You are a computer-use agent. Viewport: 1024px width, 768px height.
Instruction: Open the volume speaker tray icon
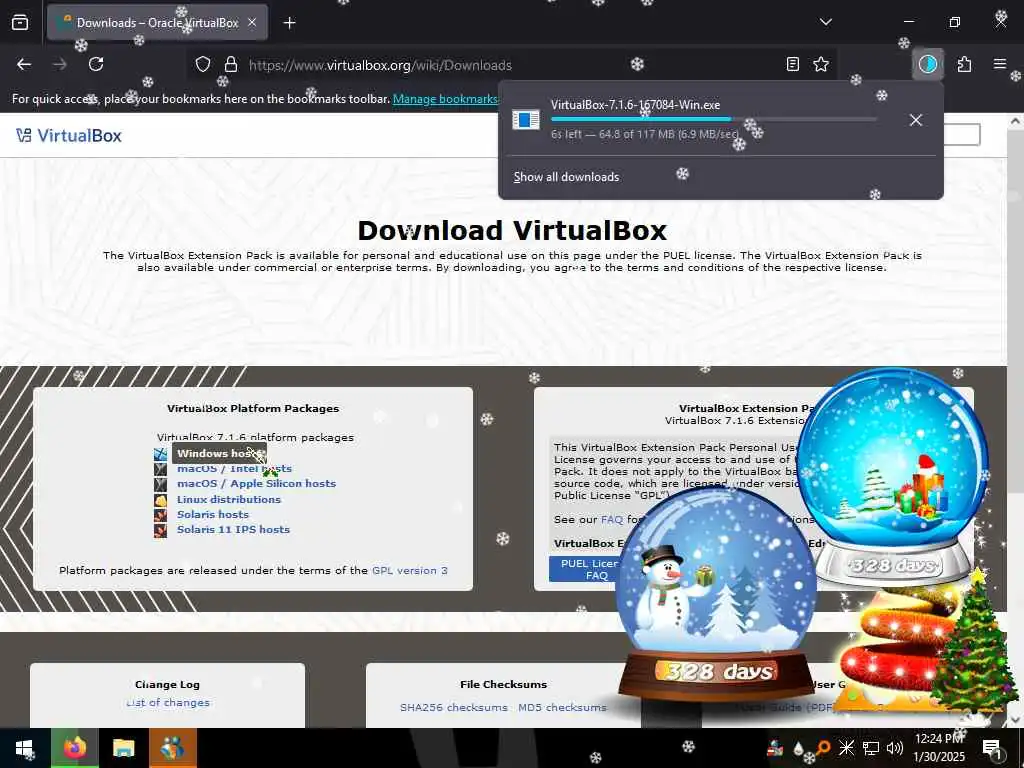pos(895,748)
